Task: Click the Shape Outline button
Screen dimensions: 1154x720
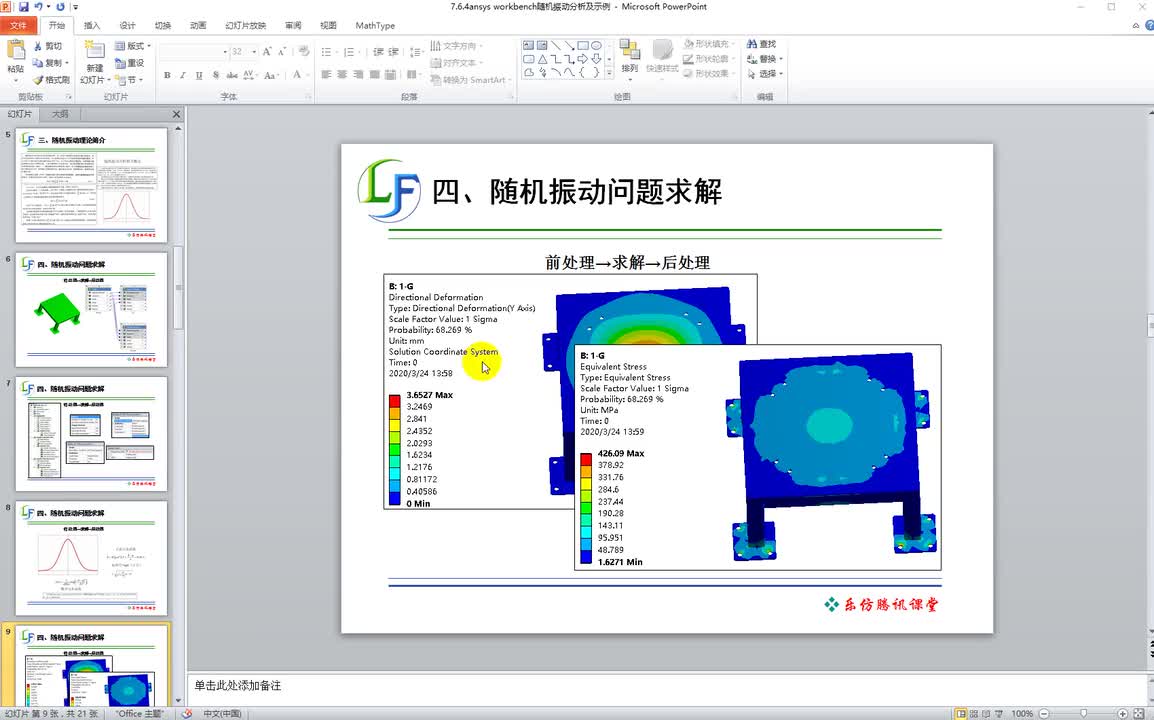Action: pyautogui.click(x=710, y=59)
